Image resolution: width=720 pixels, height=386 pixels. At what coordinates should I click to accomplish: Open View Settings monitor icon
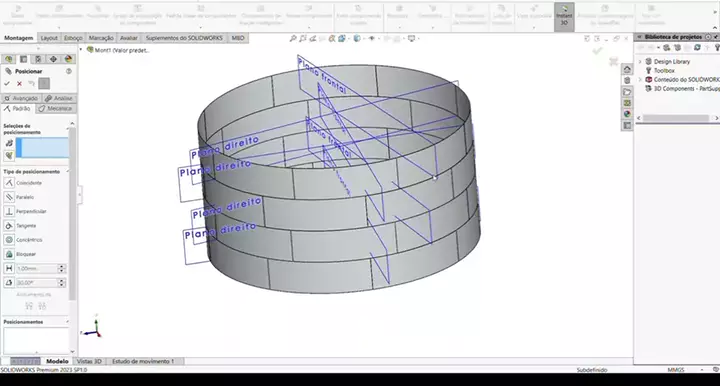411,39
